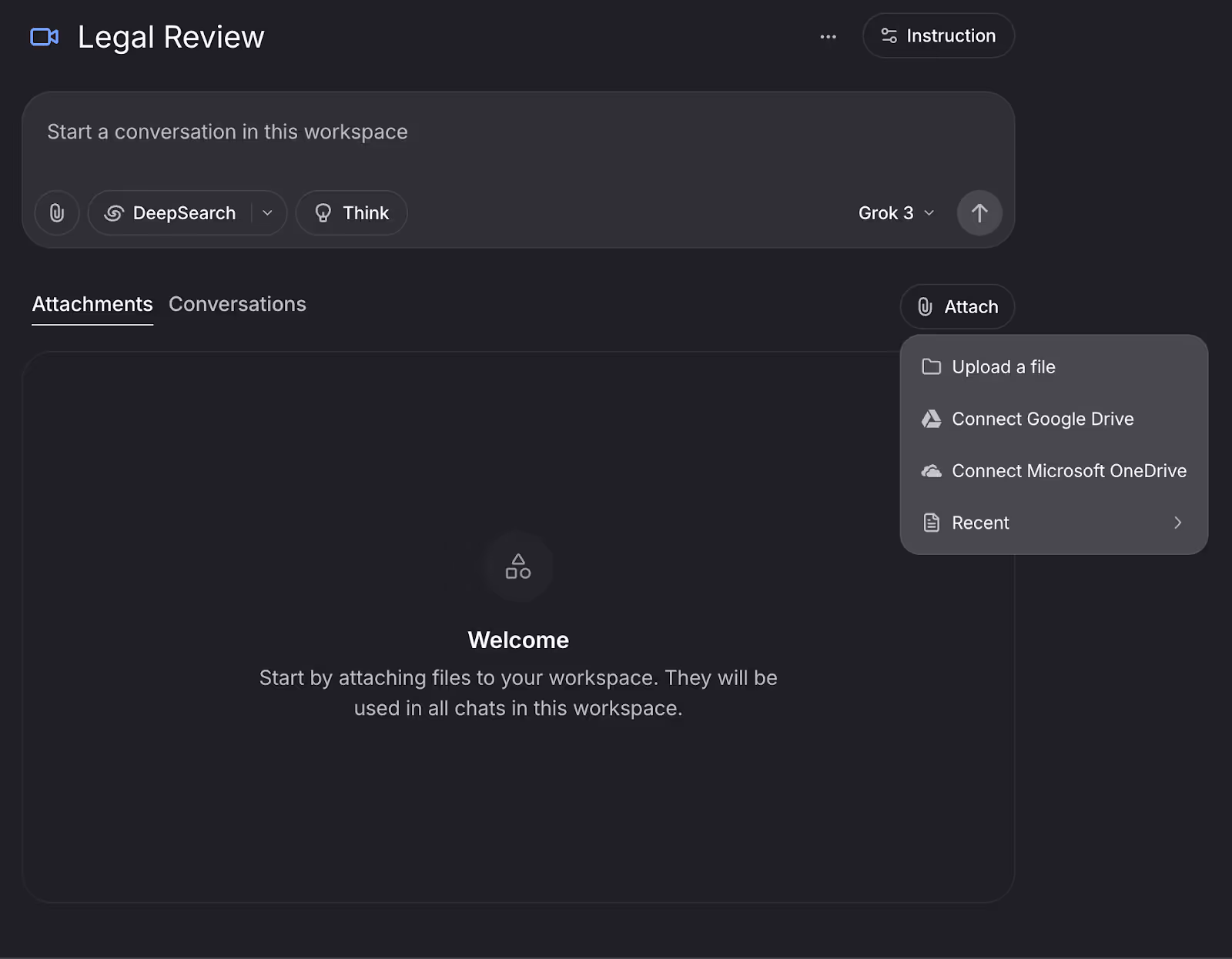Enable DeepSearch mode
This screenshot has width=1232, height=959.
(170, 212)
